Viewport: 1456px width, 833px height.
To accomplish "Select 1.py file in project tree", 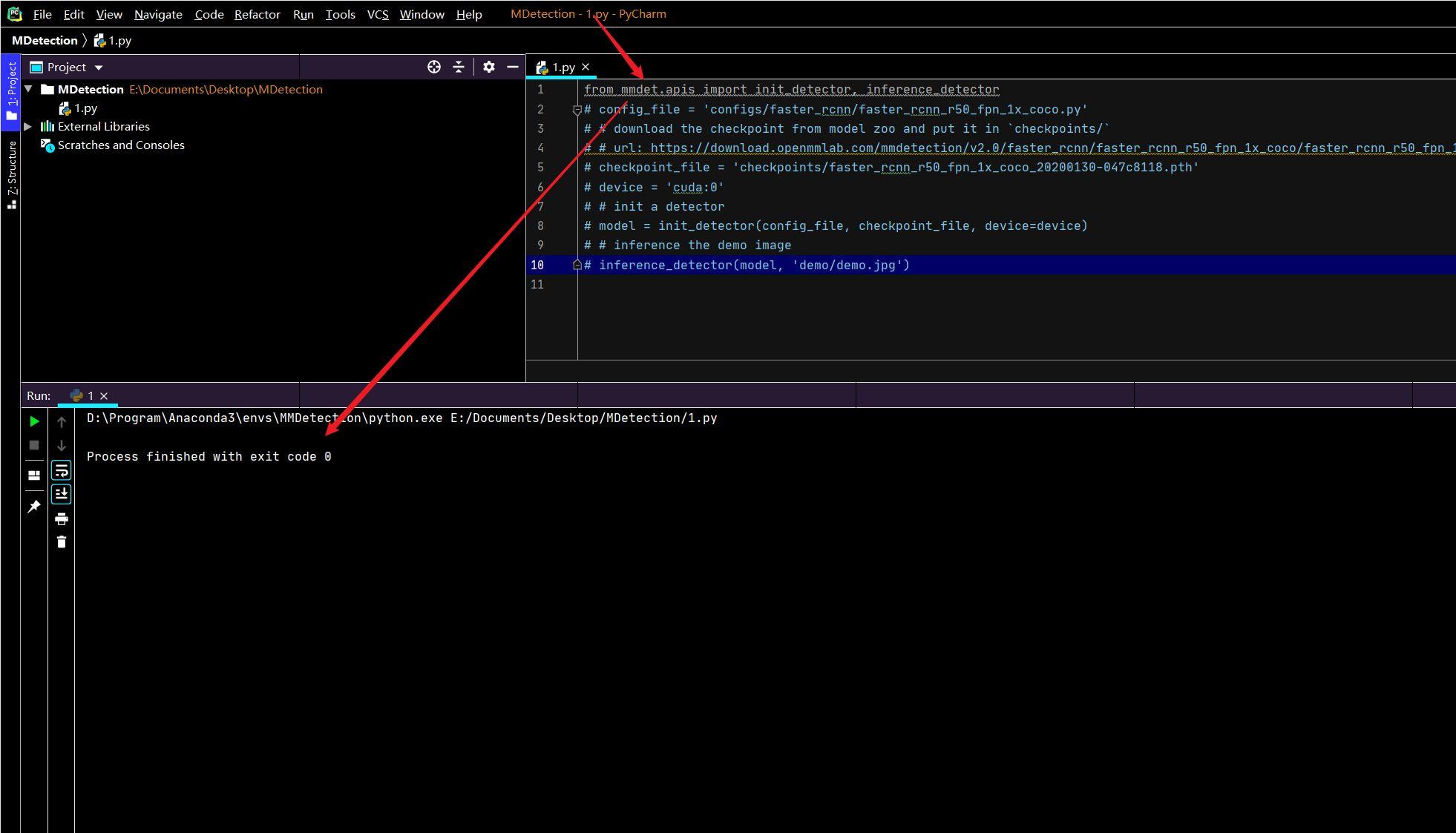I will click(x=85, y=108).
